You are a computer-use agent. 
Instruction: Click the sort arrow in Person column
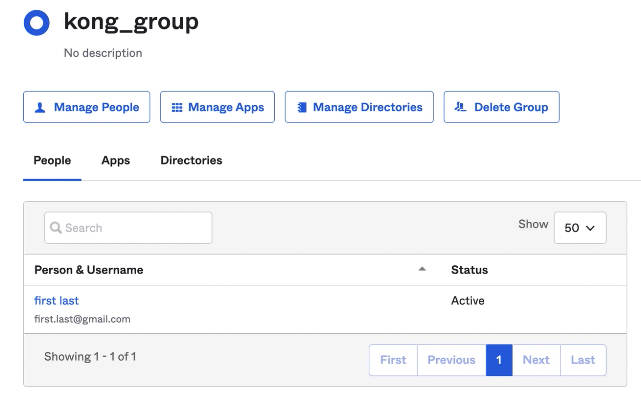422,269
